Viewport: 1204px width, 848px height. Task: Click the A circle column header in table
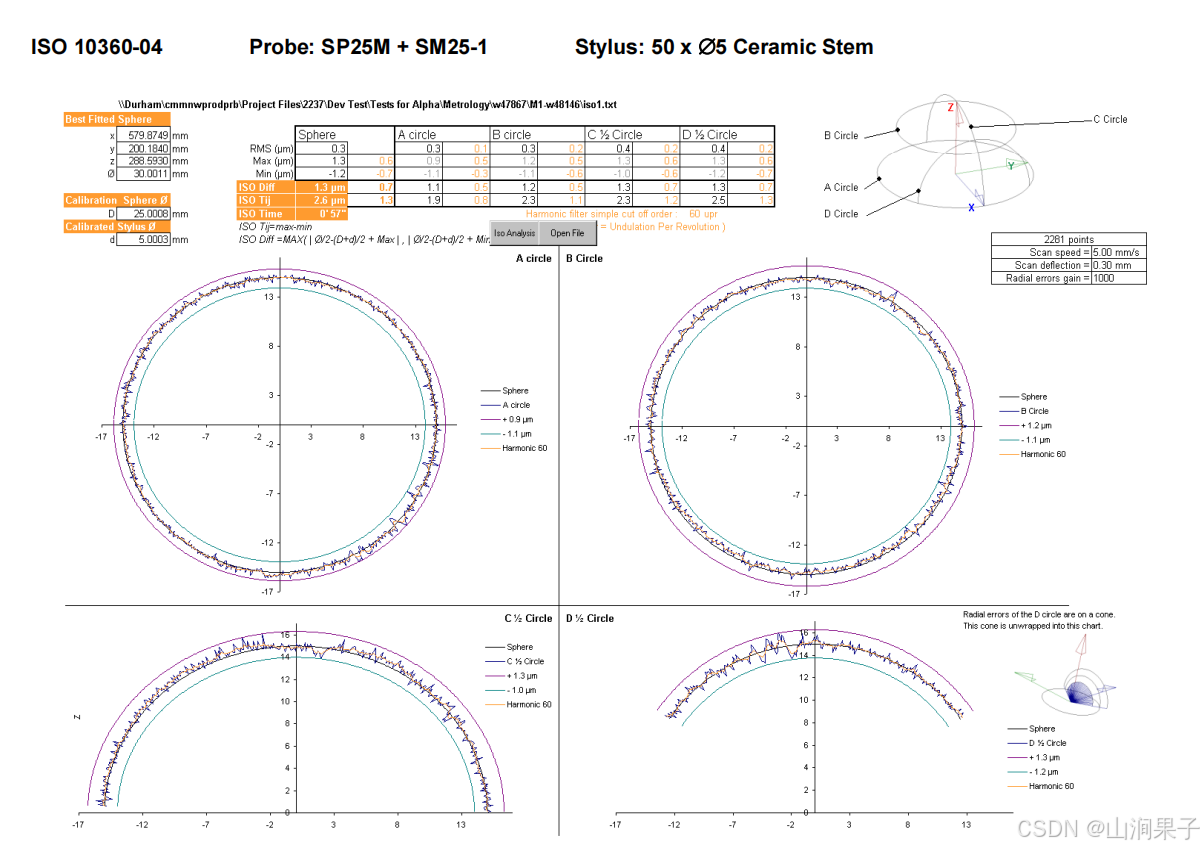[442, 134]
